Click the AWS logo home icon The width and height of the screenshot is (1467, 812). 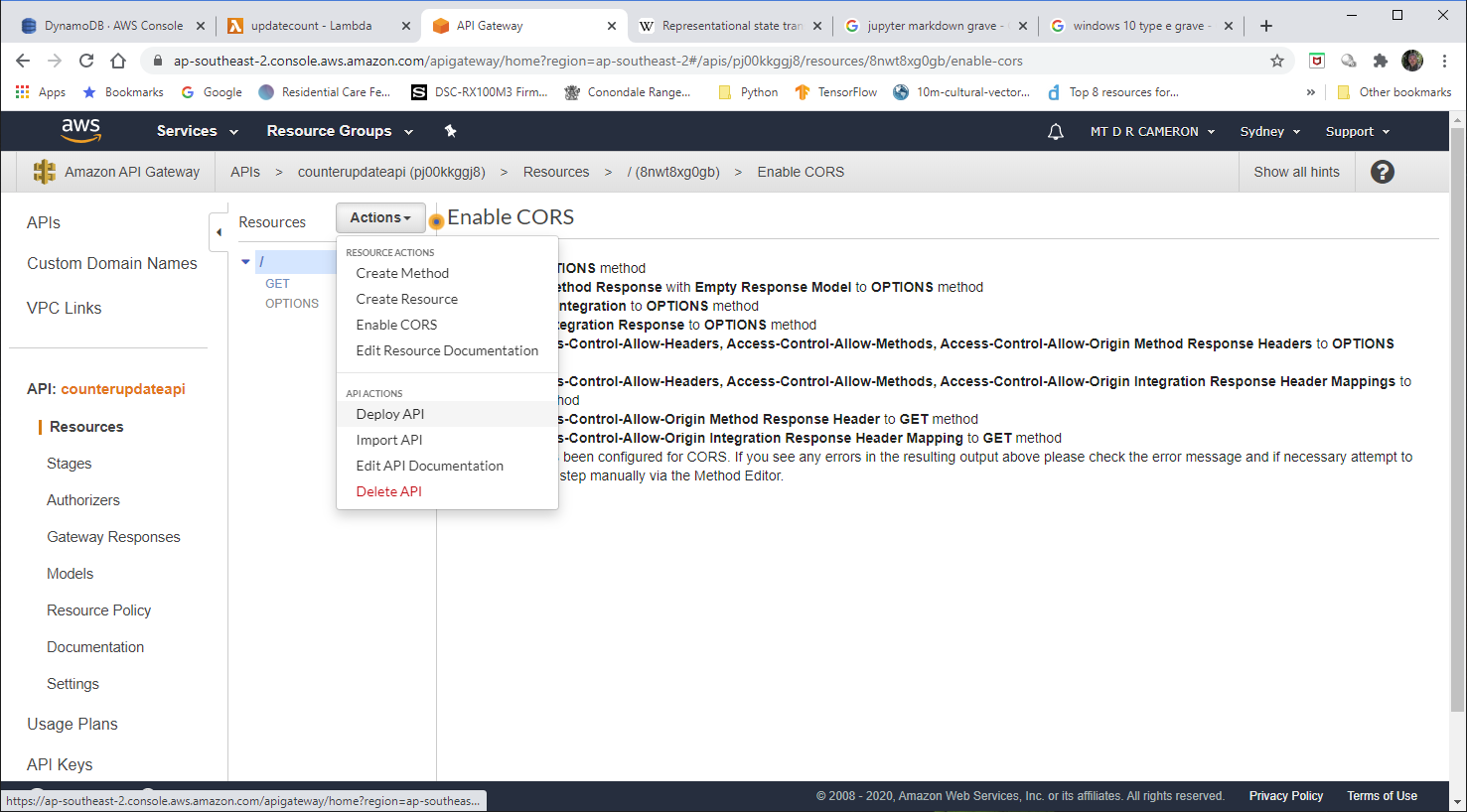coord(80,131)
